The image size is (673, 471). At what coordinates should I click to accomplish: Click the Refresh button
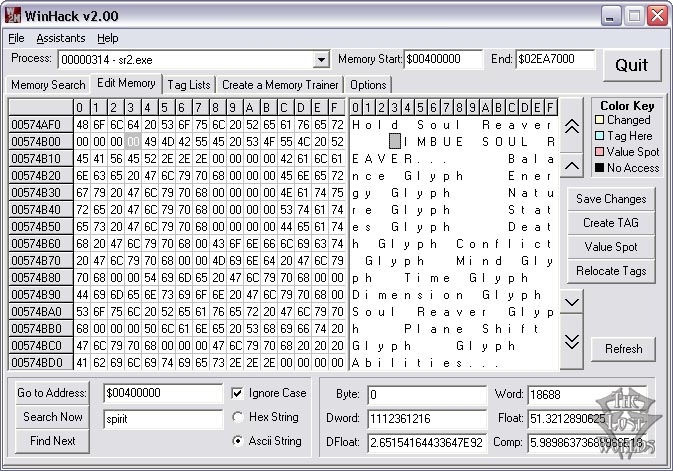(623, 349)
